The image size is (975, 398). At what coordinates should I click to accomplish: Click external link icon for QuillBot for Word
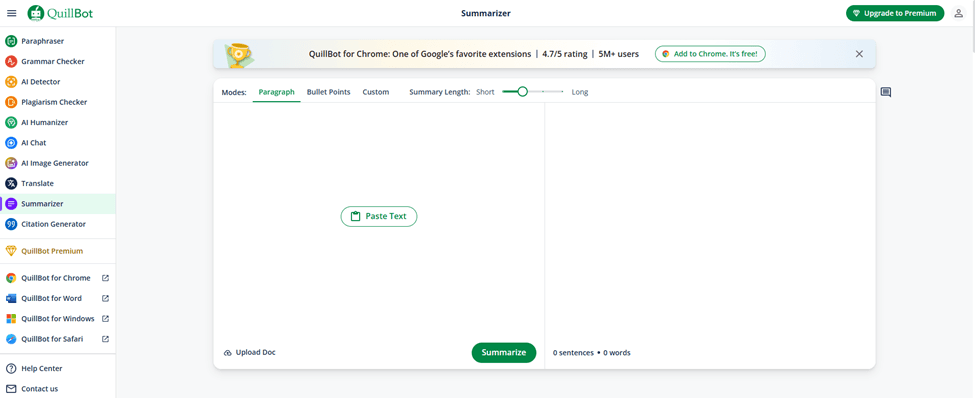pos(106,298)
